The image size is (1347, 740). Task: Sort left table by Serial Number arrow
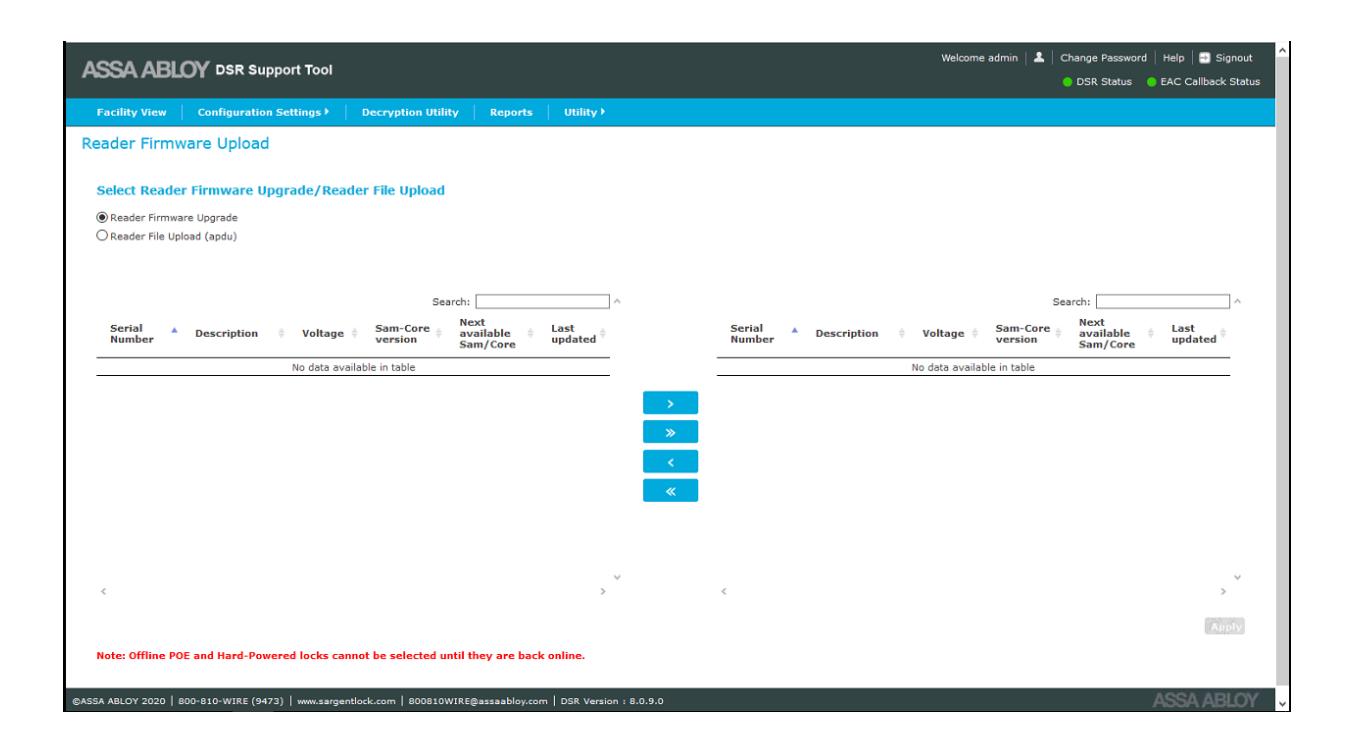(x=176, y=329)
